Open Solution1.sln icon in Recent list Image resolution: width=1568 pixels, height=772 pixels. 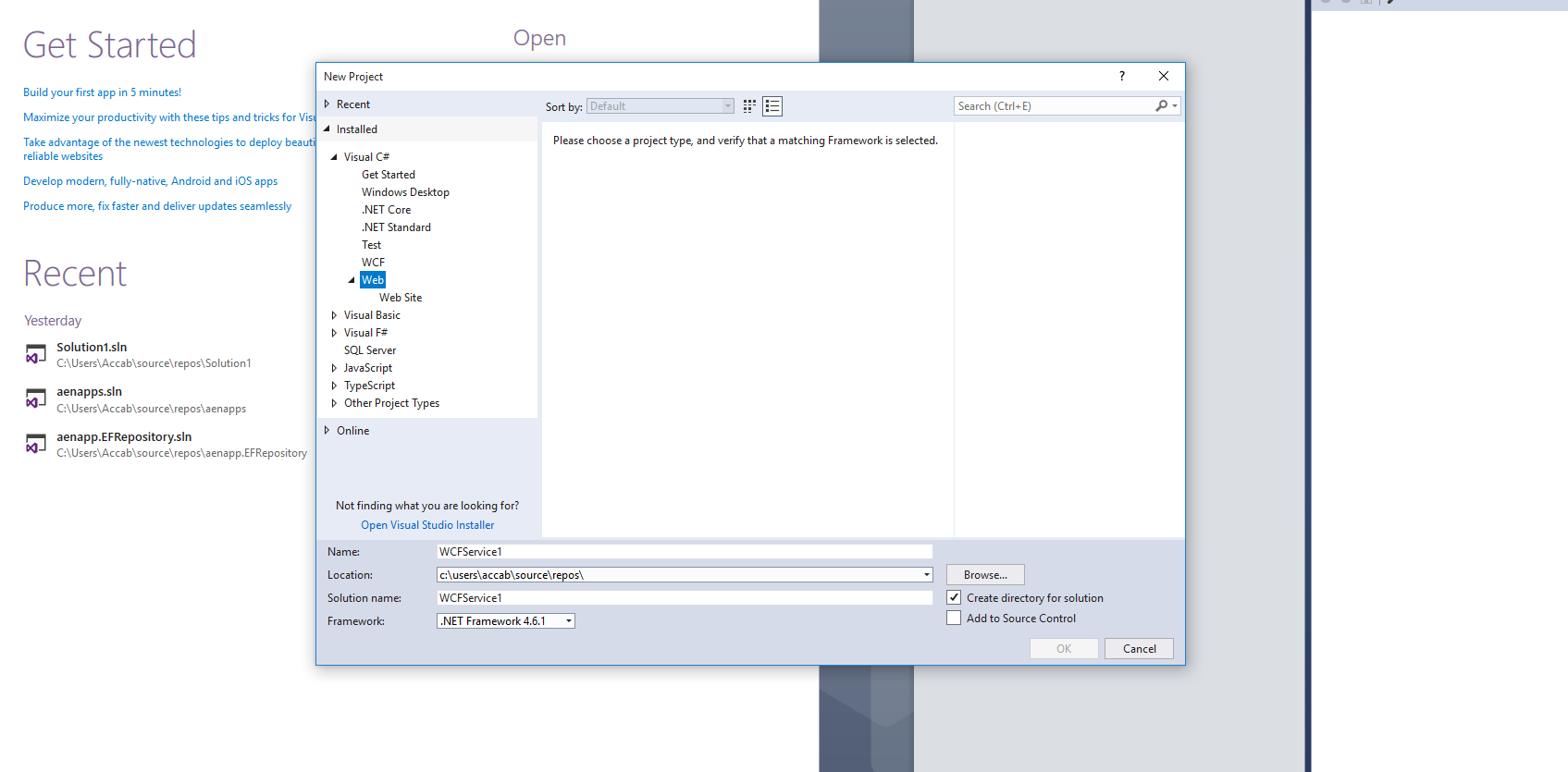(36, 355)
